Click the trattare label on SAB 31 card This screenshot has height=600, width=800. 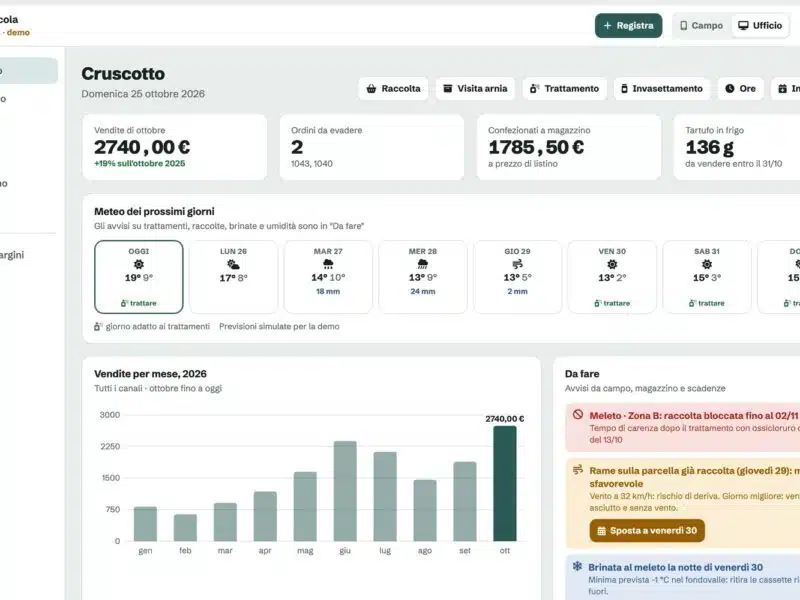707,303
